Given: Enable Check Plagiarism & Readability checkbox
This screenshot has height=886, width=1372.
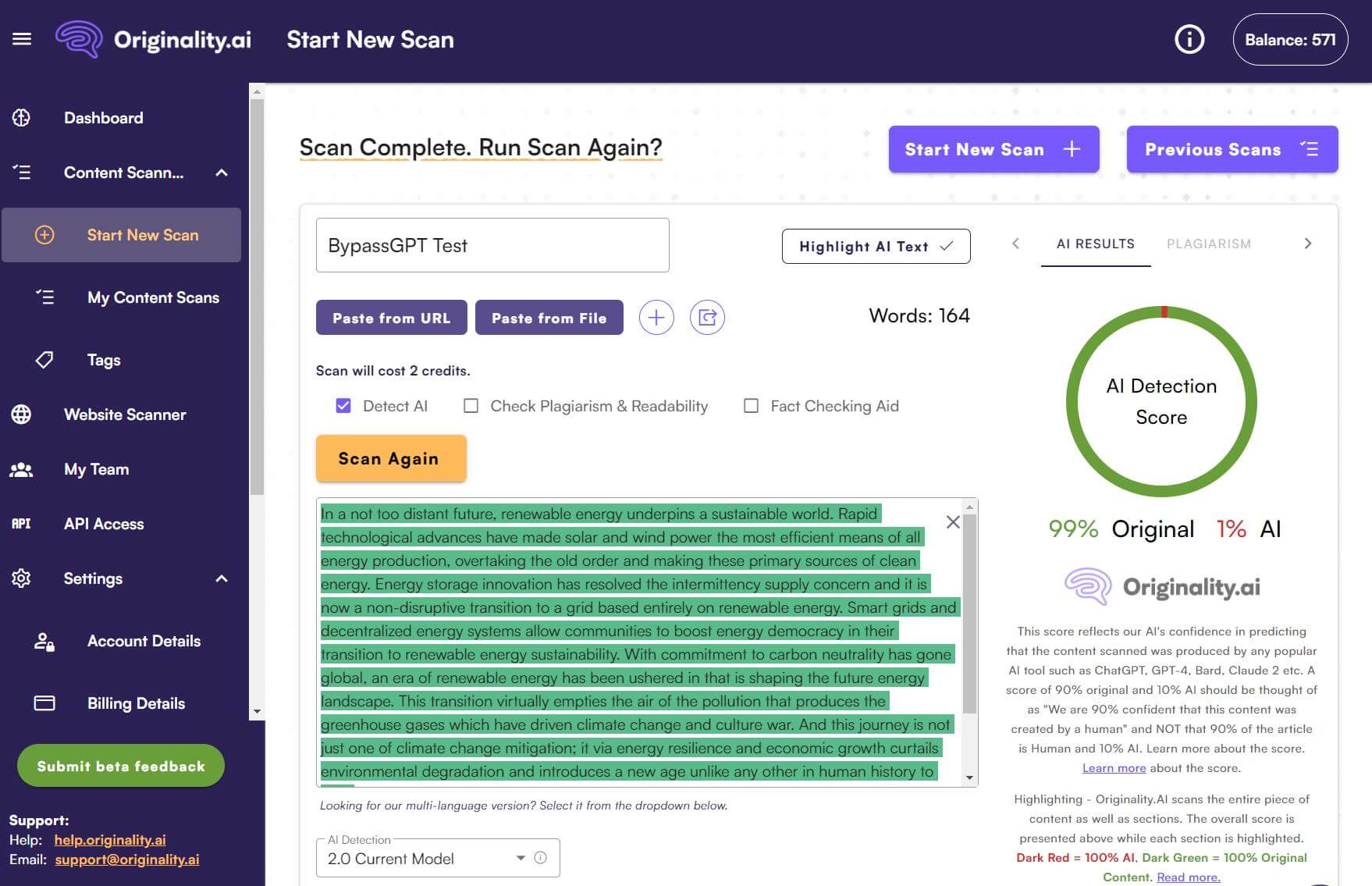Looking at the screenshot, I should [x=471, y=406].
